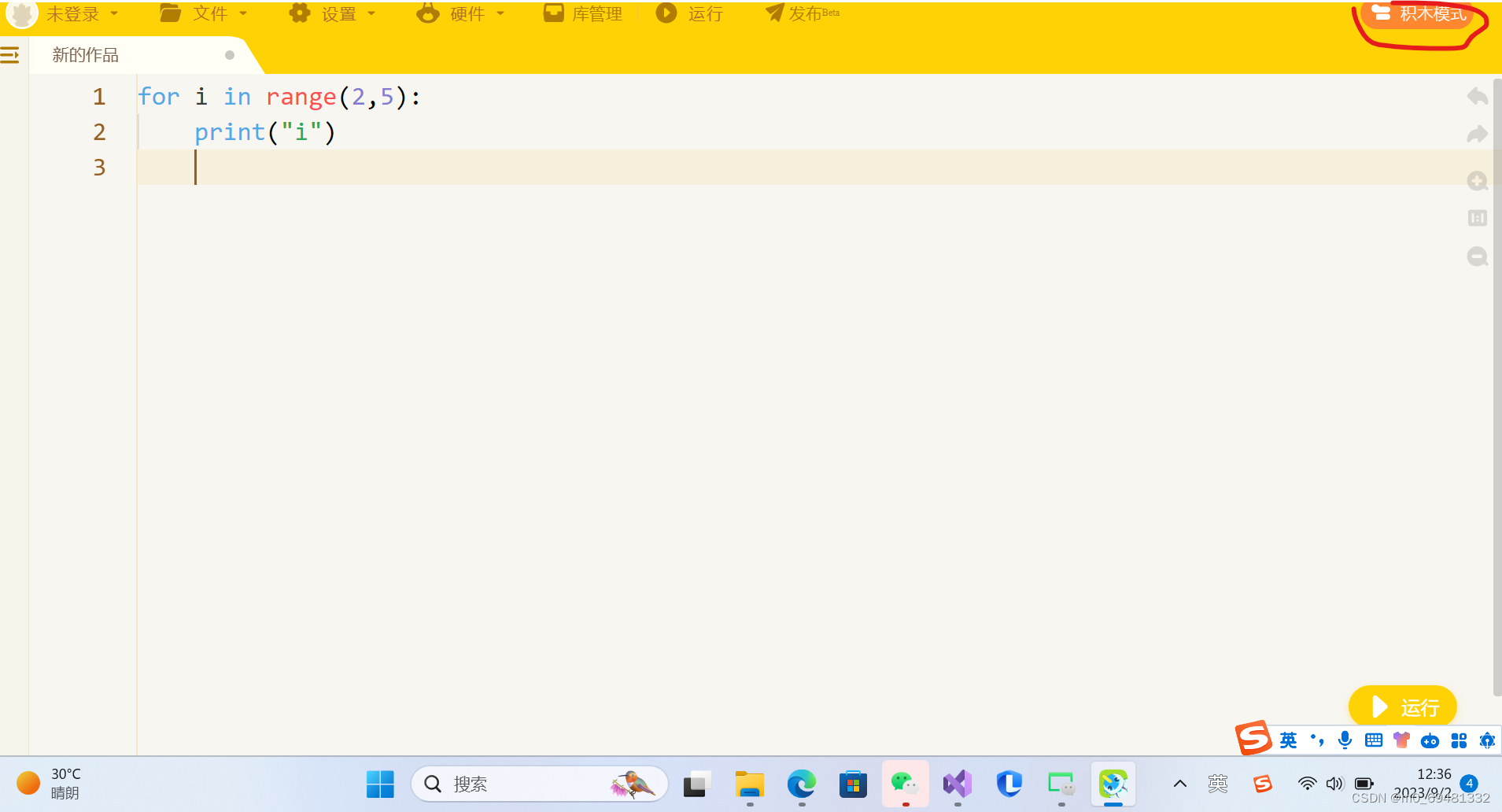Zoom out the code with the magnifier-minus icon
The width and height of the screenshot is (1502, 812).
click(1477, 257)
